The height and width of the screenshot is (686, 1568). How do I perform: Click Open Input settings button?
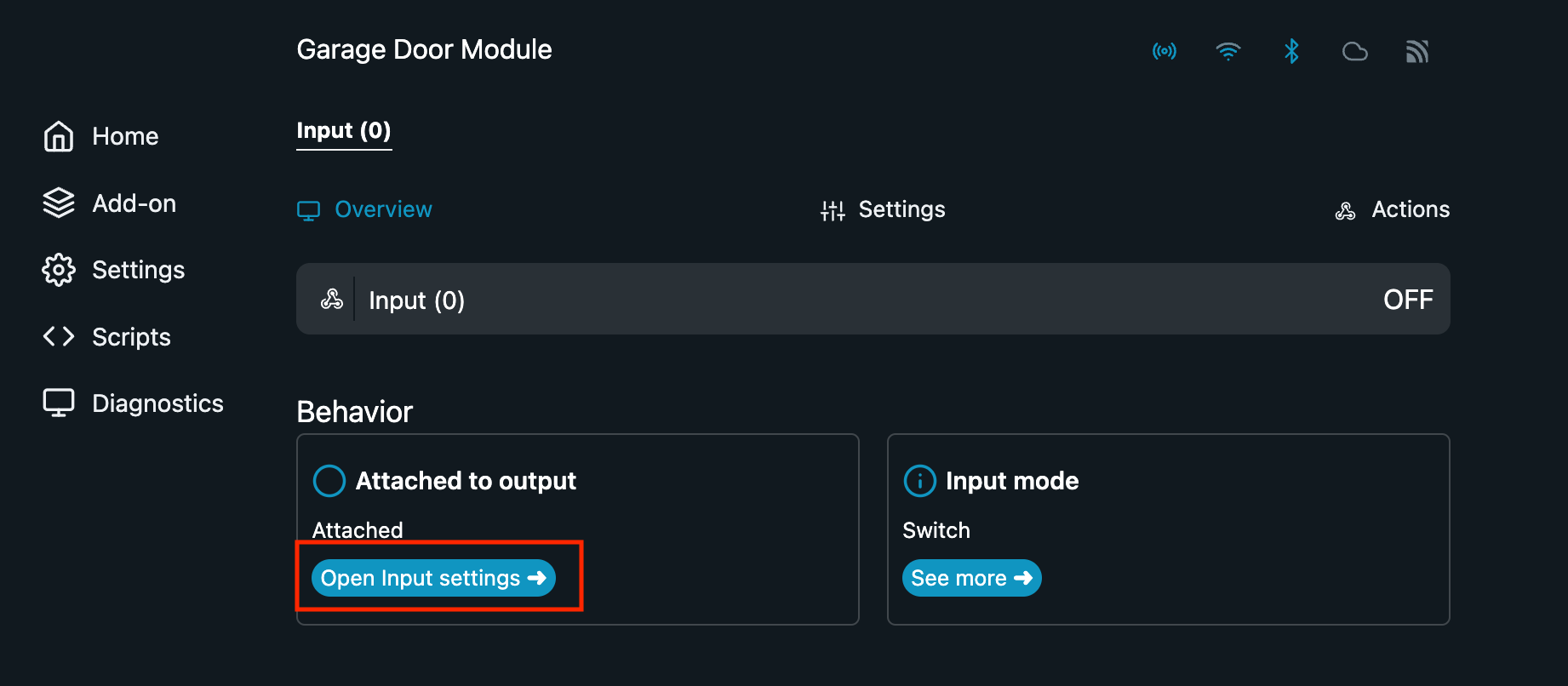tap(433, 578)
